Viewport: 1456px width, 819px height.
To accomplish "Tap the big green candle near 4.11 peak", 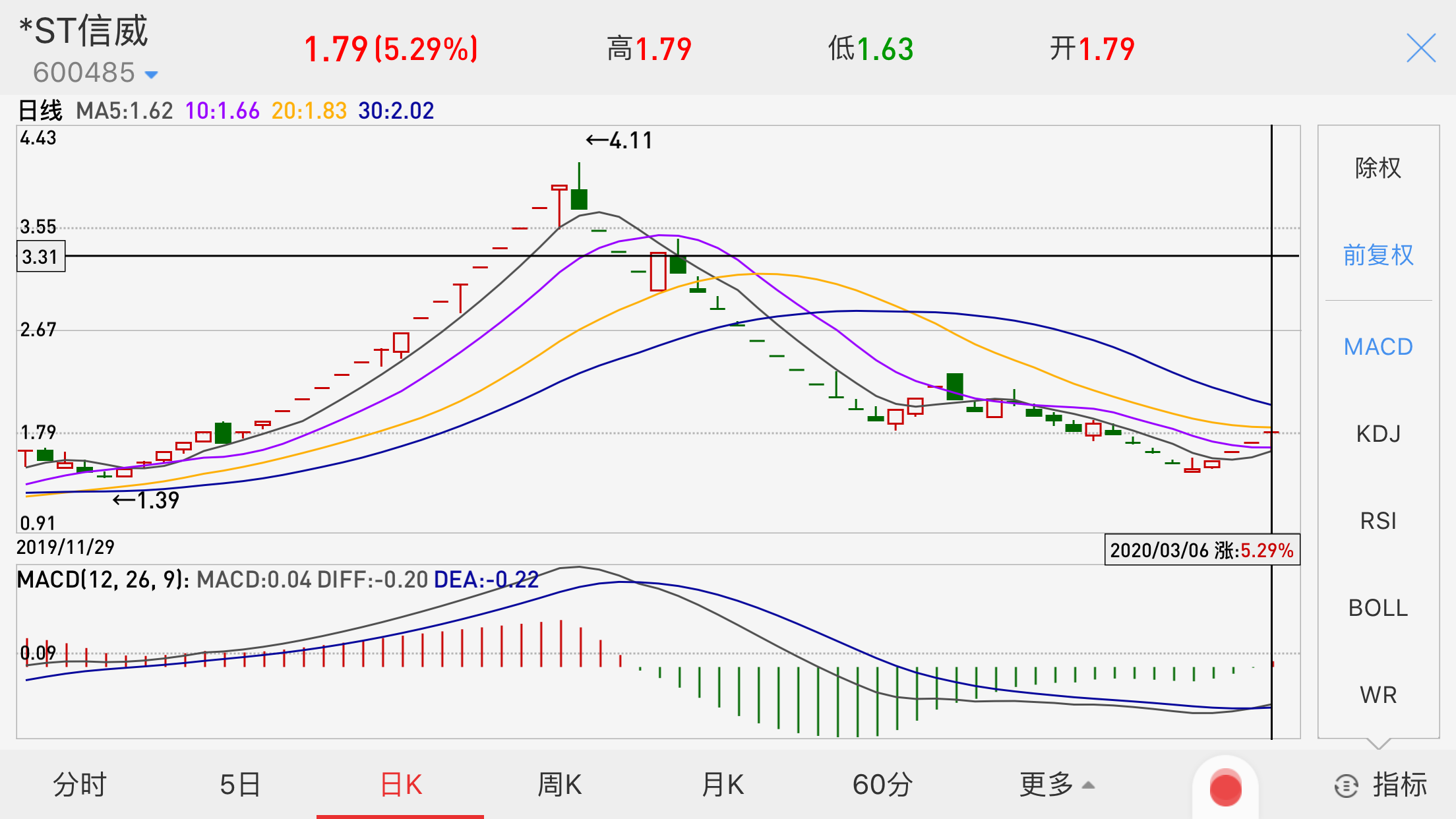I will tap(579, 199).
